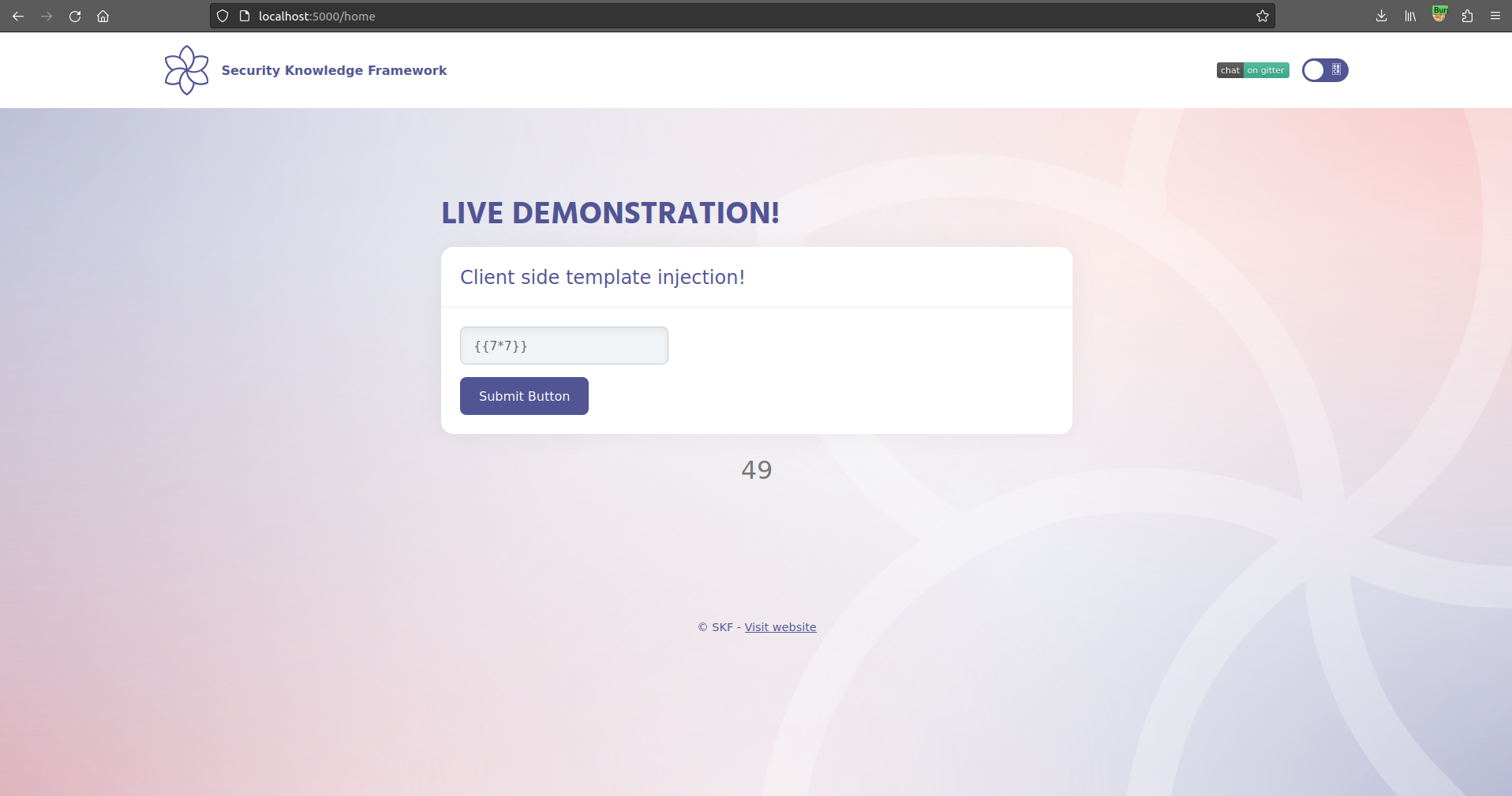This screenshot has width=1512, height=796.
Task: Click the © SKF footer text
Action: [715, 627]
